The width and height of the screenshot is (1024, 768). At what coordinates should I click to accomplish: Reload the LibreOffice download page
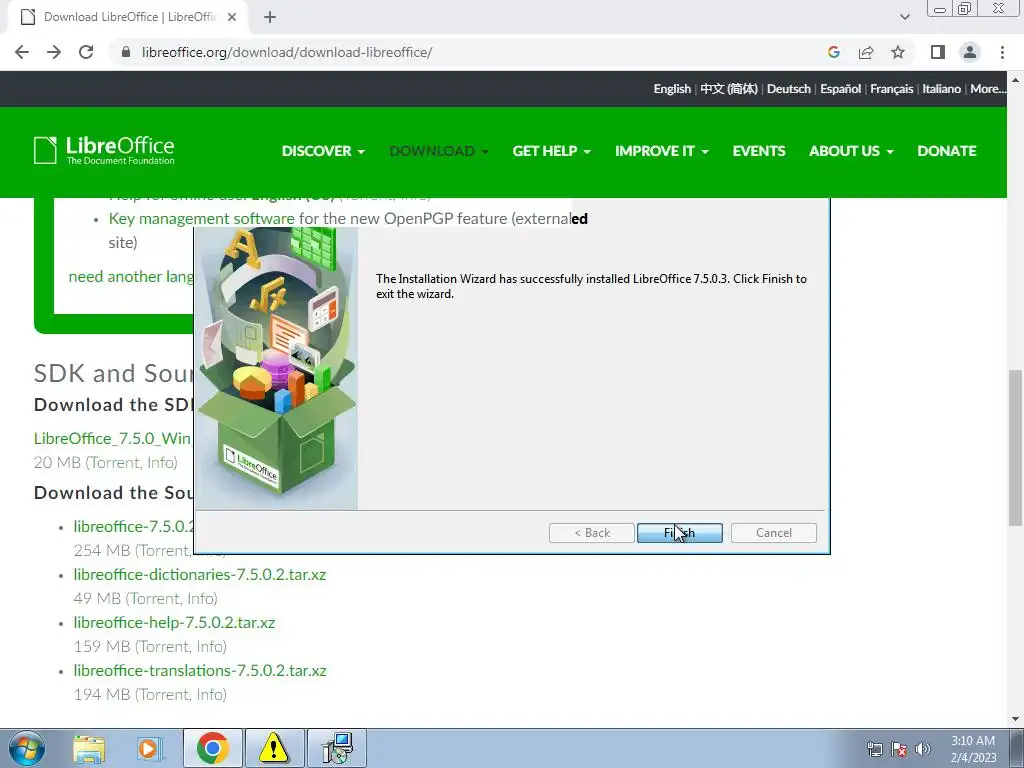pyautogui.click(x=86, y=52)
